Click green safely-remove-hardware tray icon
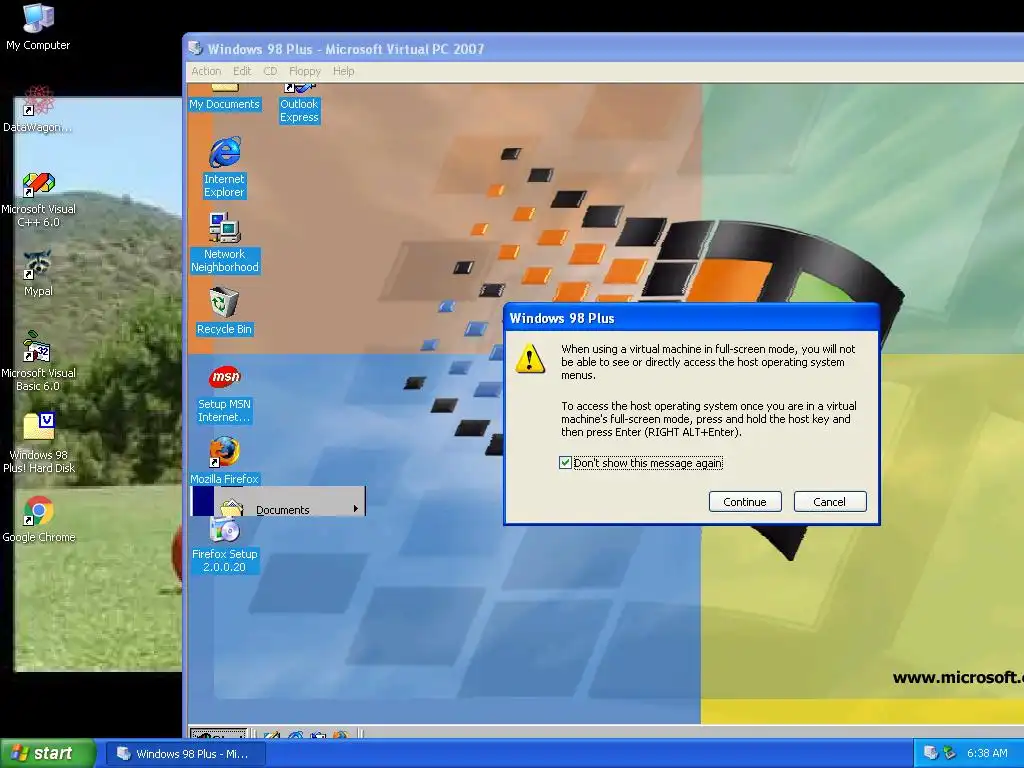This screenshot has width=1024, height=768. [x=950, y=753]
